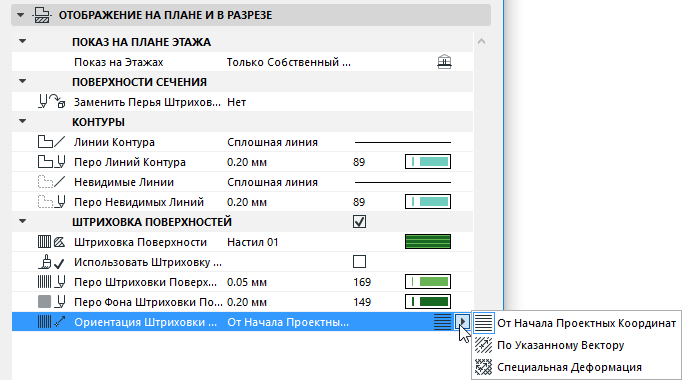
Task: Click pen number 149
Action: (x=362, y=302)
